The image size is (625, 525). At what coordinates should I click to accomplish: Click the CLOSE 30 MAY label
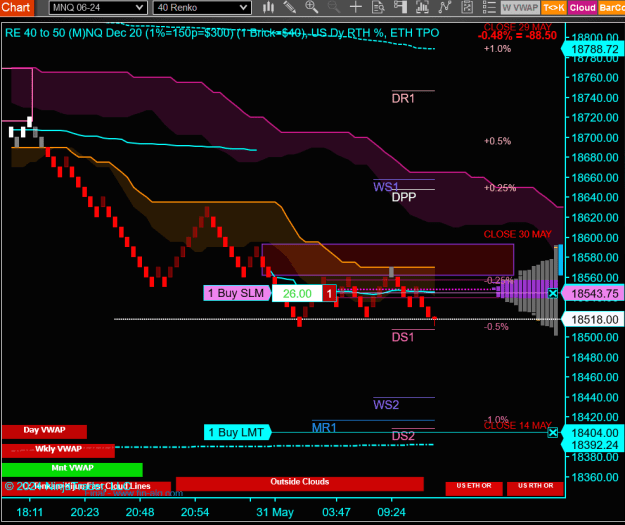pyautogui.click(x=517, y=234)
